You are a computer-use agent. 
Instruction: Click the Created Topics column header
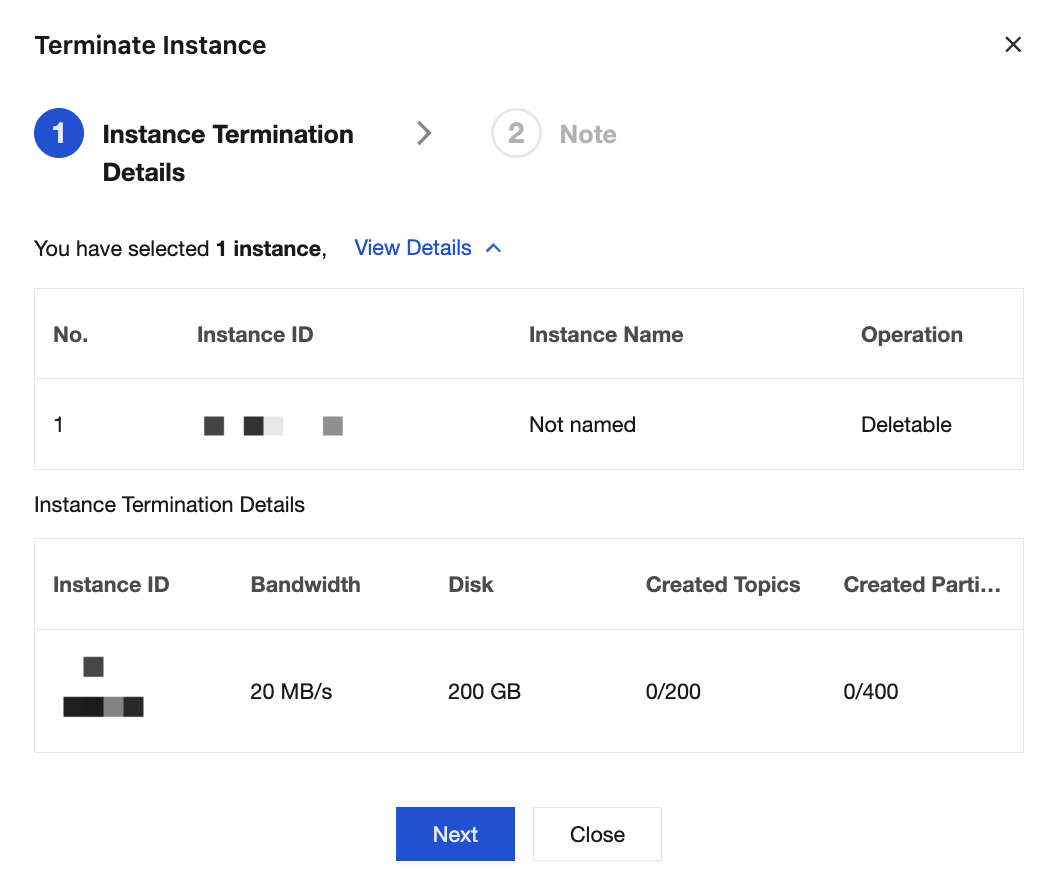tap(723, 585)
